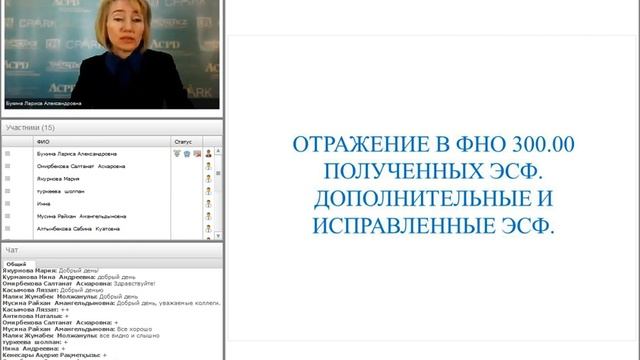This screenshot has height=360, width=640.
Task: Sort participants by the ФИО column header
Action: click(x=102, y=142)
